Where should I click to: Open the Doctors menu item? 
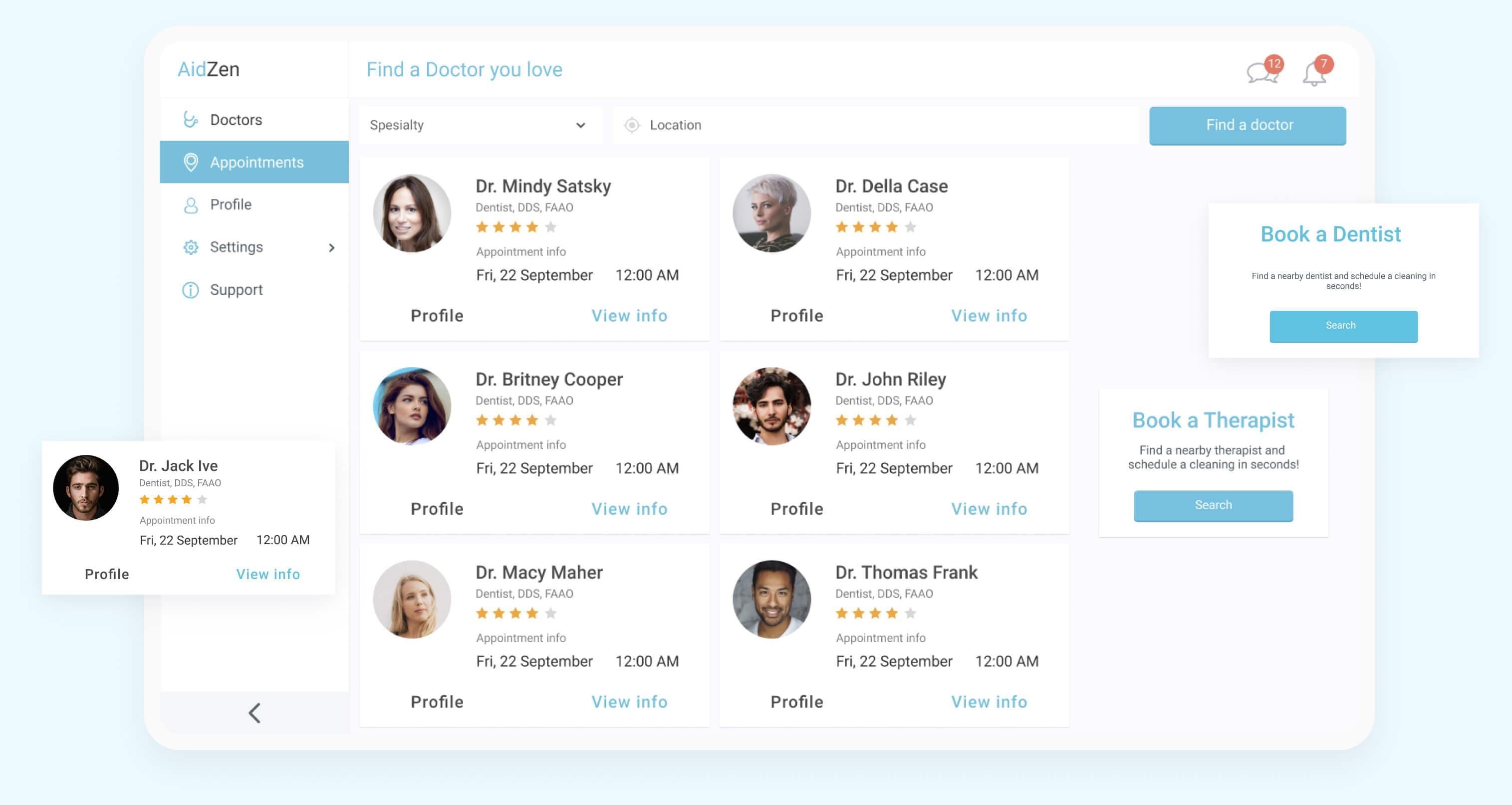click(236, 119)
